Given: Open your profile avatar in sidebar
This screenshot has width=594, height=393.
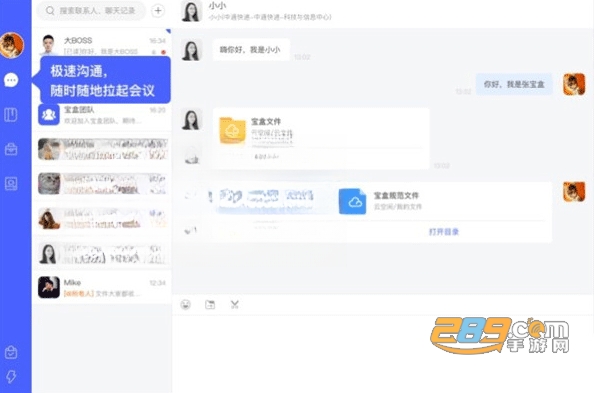Looking at the screenshot, I should 12,45.
